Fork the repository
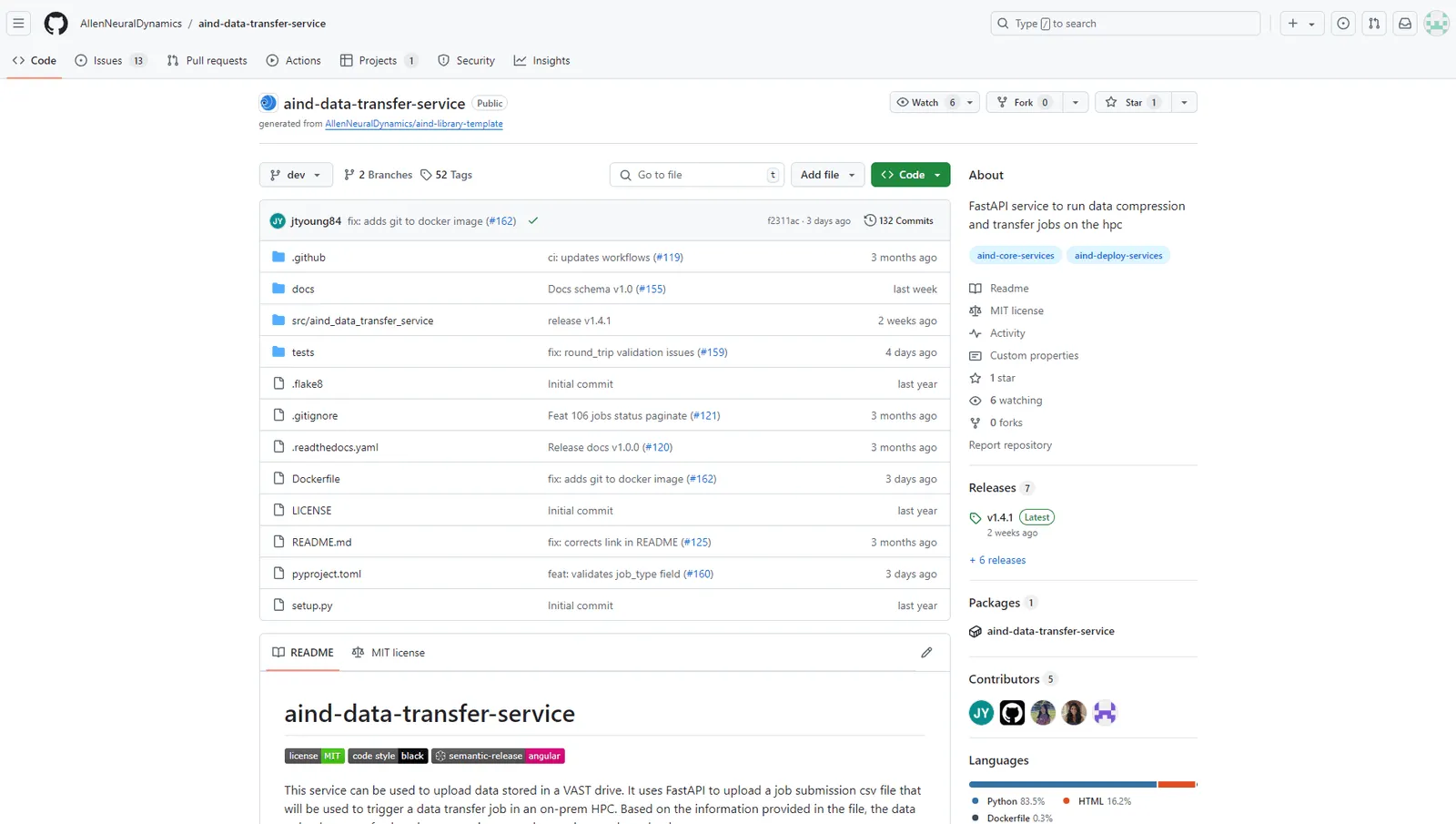Viewport: 1456px width, 824px height. 1025,103
